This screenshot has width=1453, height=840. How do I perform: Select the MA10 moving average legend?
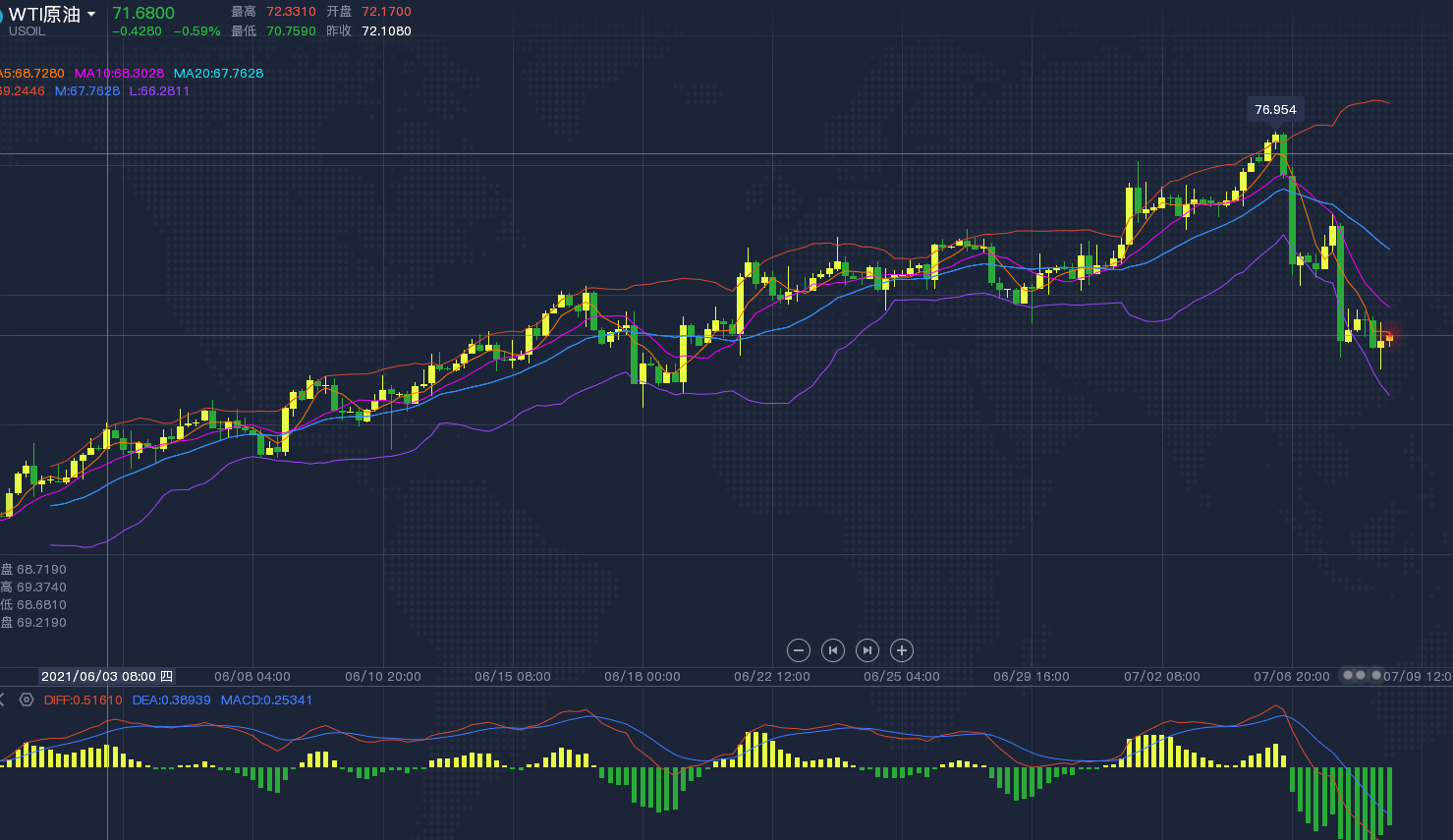coord(119,74)
